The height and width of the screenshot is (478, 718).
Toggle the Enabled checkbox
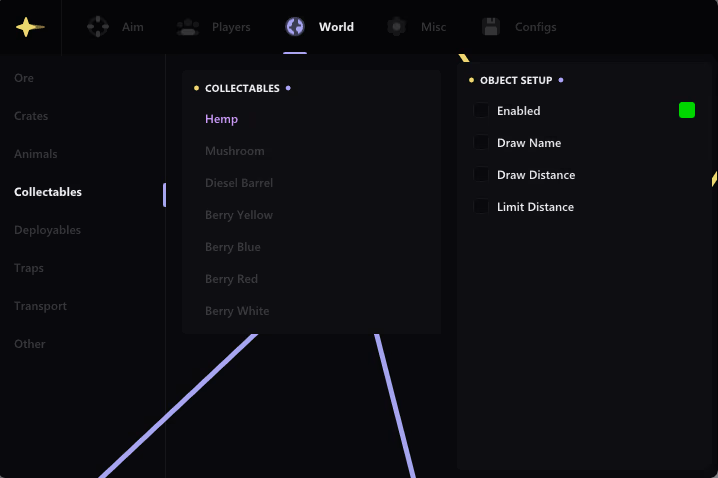pyautogui.click(x=481, y=110)
